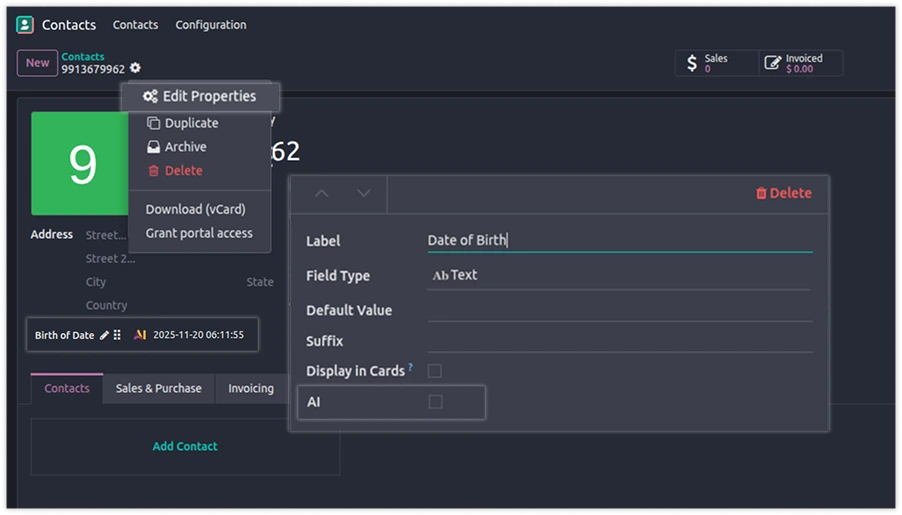This screenshot has width=902, height=515.
Task: Click the AI icon next to date value
Action: [140, 336]
